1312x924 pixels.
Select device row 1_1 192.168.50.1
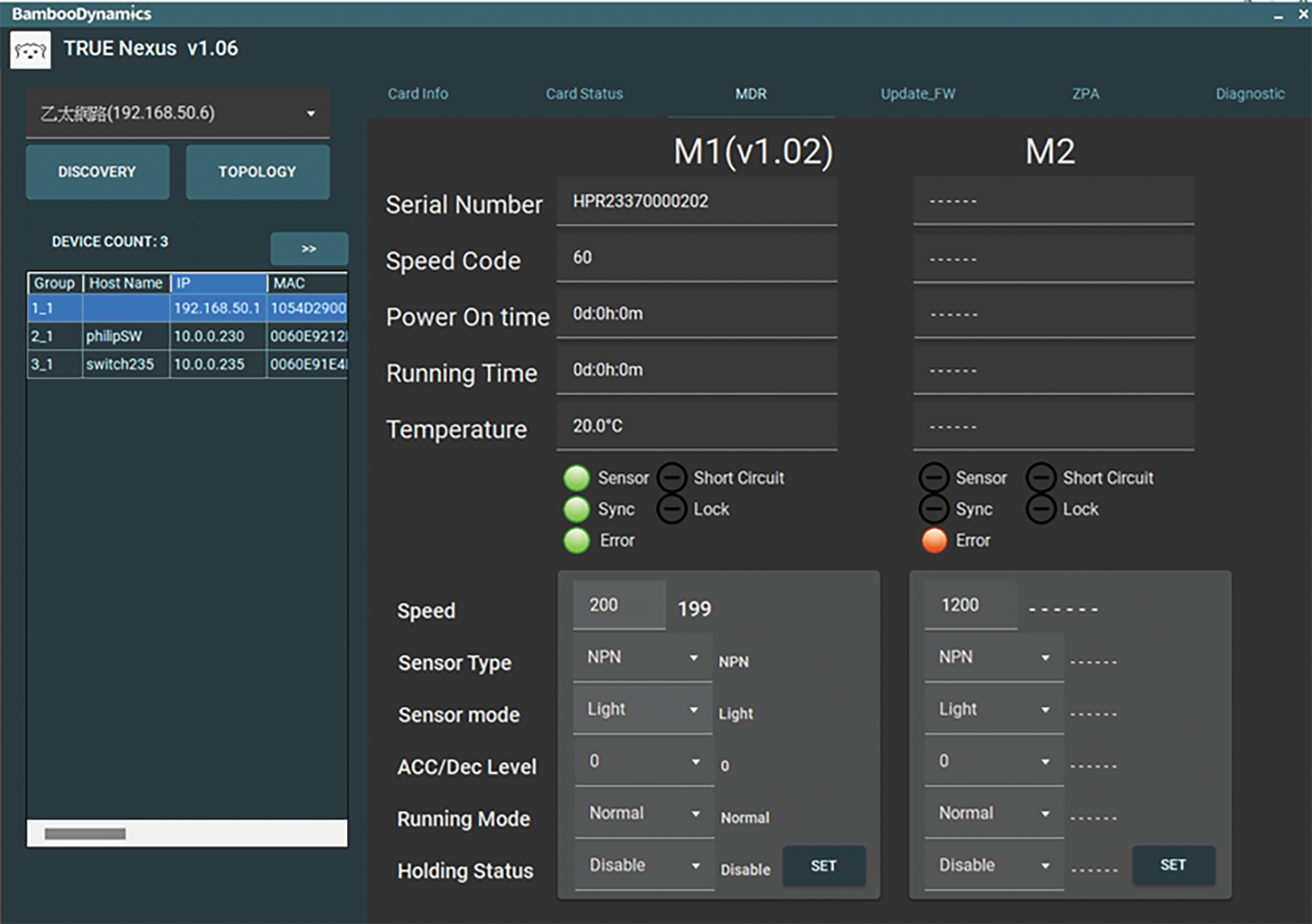(x=187, y=309)
